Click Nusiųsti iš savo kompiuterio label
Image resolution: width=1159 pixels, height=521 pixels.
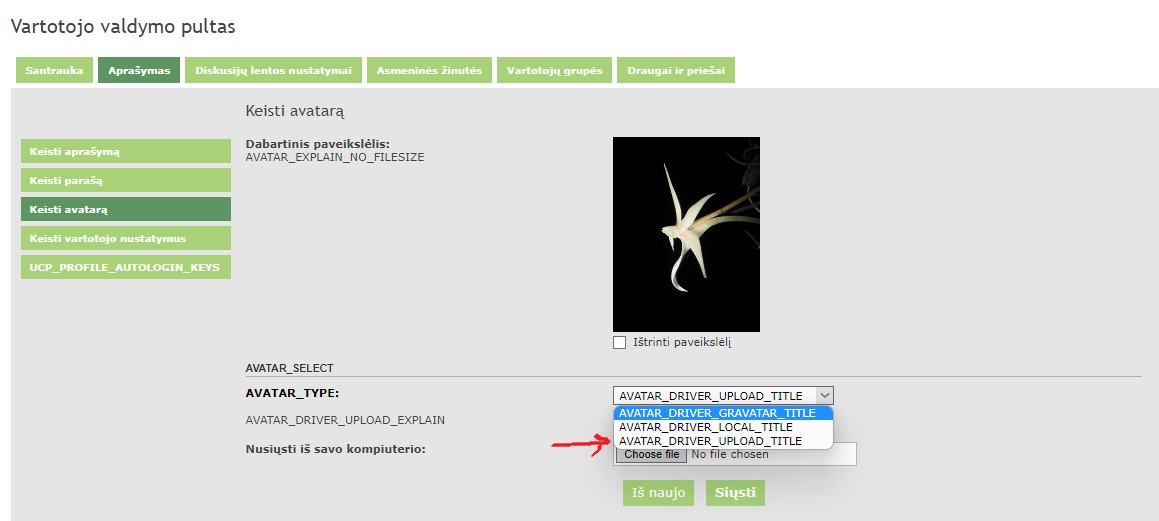pyautogui.click(x=336, y=449)
